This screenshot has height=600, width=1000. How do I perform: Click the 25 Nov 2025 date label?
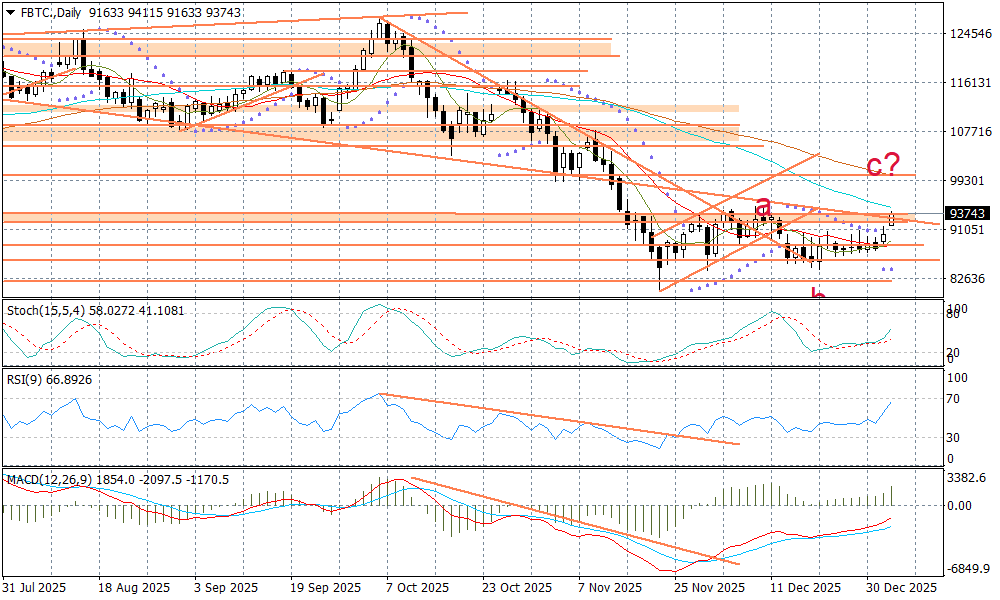pos(710,587)
